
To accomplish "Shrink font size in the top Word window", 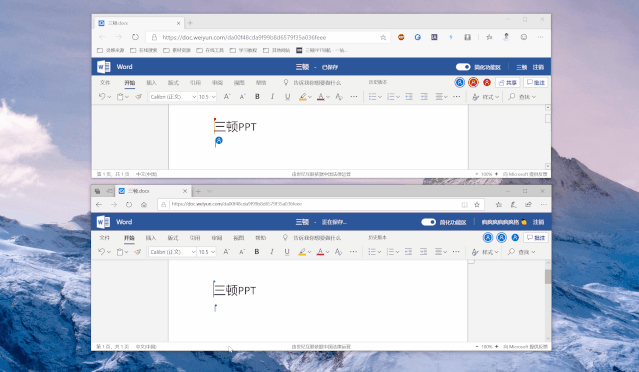I will (x=242, y=97).
